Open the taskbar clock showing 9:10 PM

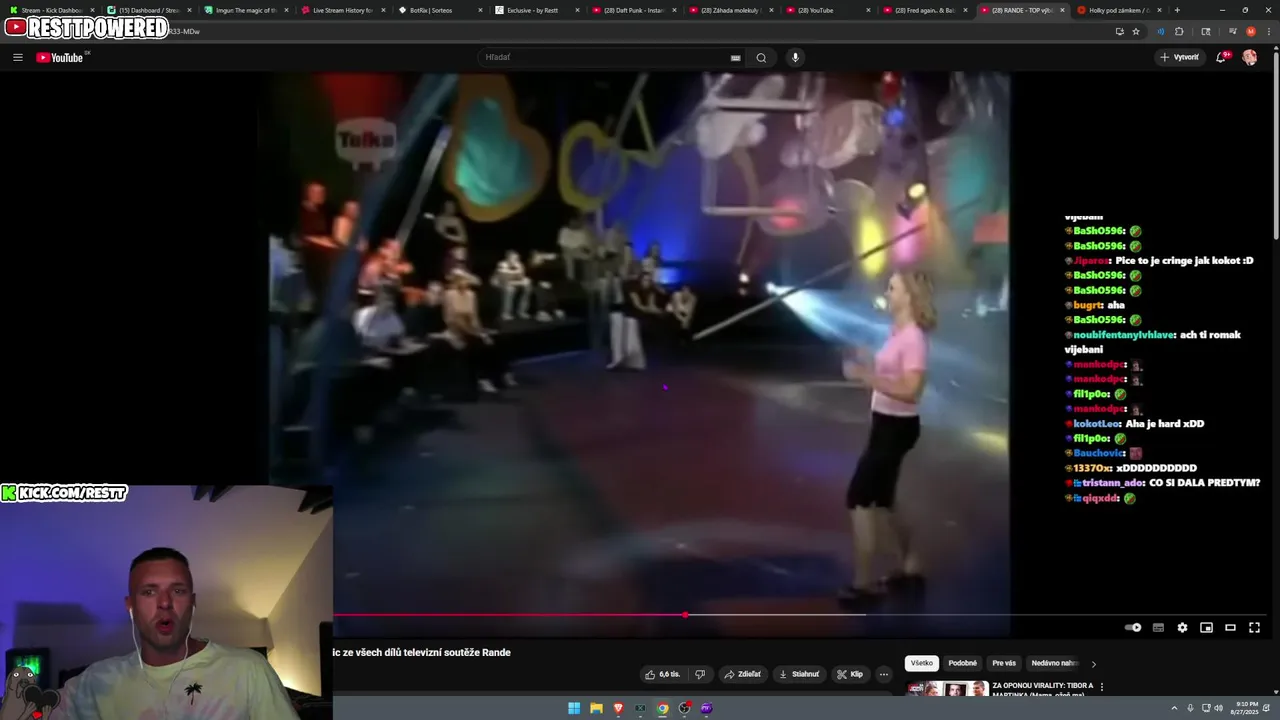pos(1246,708)
